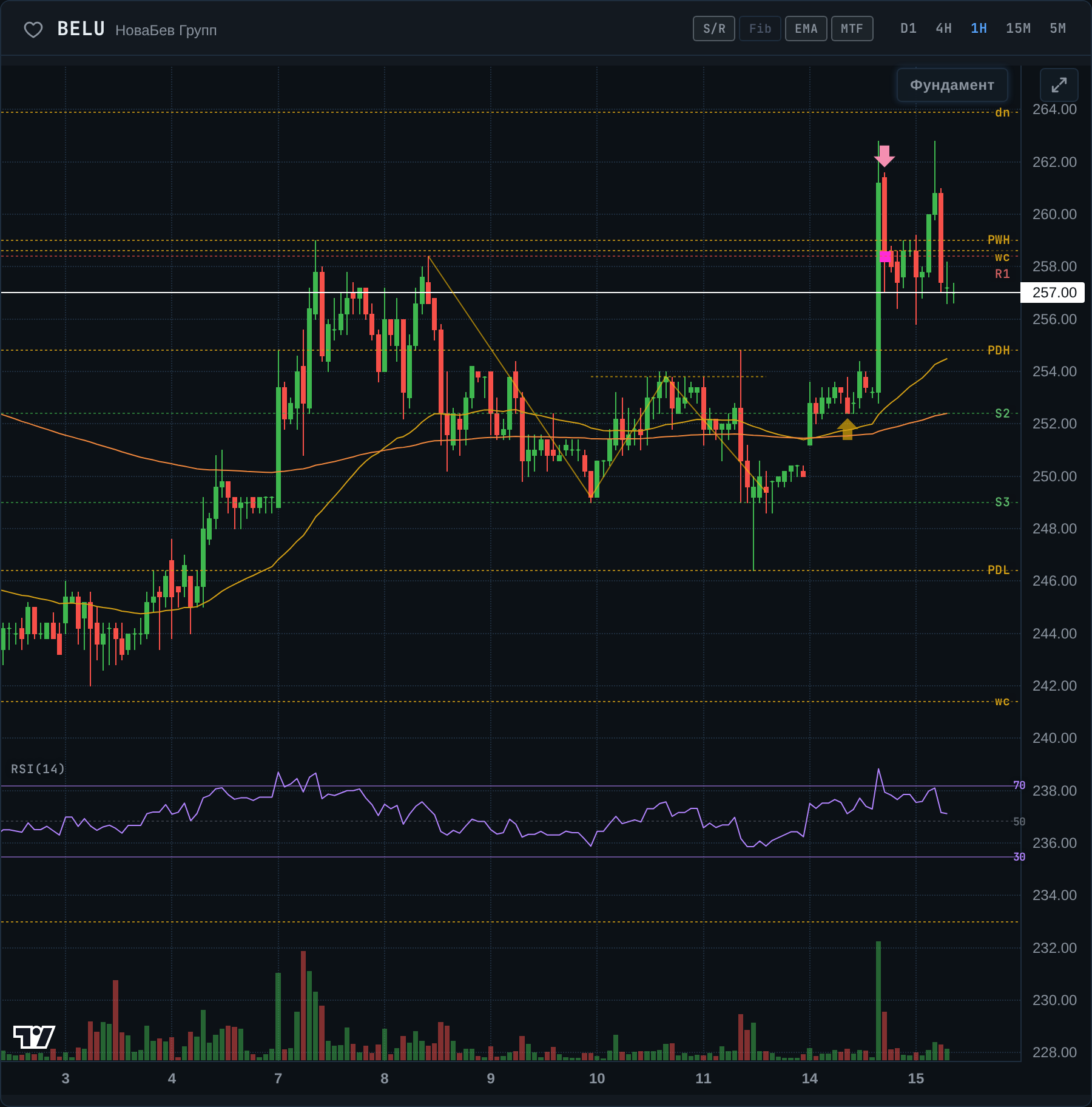1092x1107 pixels.
Task: Click the RSI 30 oversold label
Action: click(1019, 856)
